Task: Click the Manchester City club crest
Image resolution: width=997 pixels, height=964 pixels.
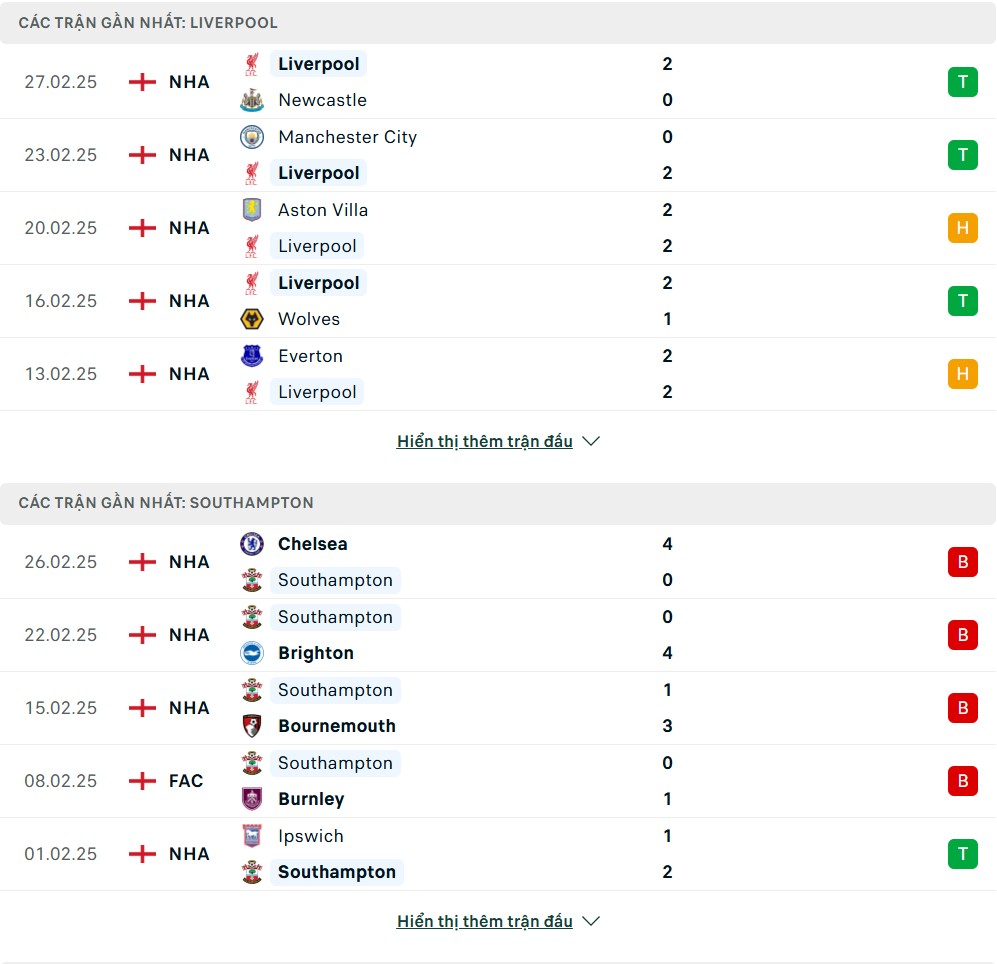Action: click(x=252, y=137)
